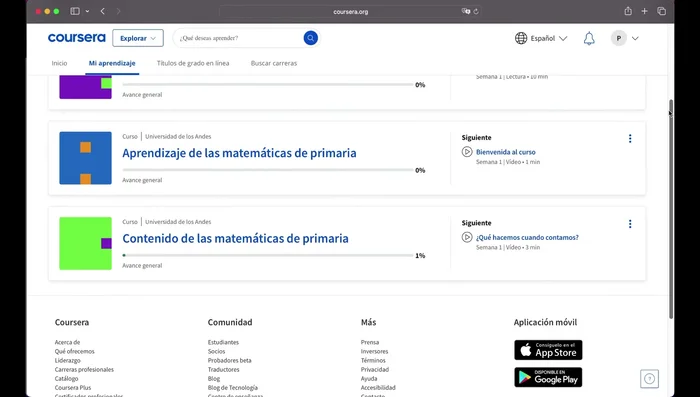
Task: Open the Buscar carreras tab
Action: point(274,63)
